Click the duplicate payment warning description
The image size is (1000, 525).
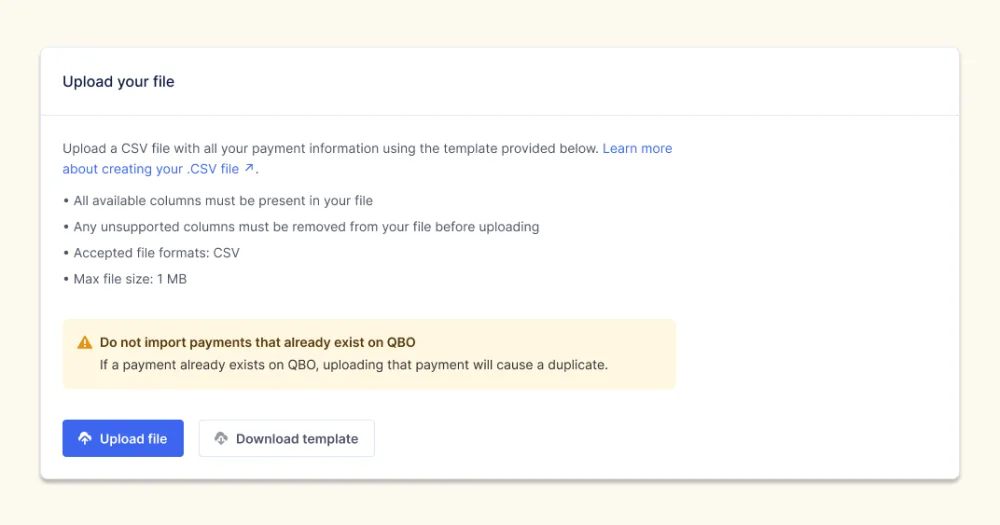353,365
